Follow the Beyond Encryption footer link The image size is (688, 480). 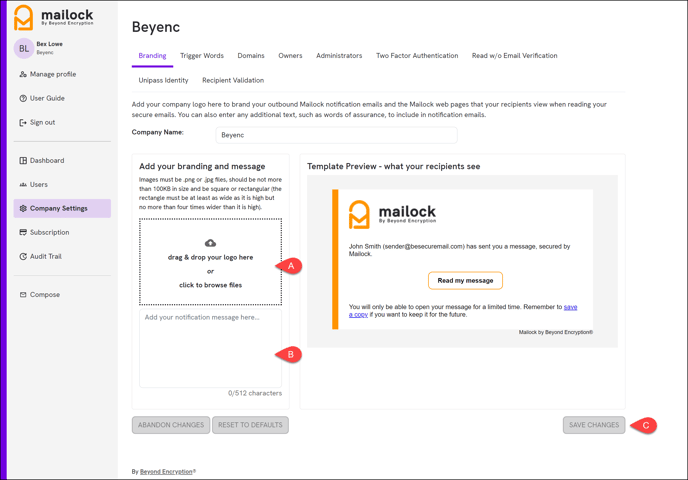coord(167,471)
